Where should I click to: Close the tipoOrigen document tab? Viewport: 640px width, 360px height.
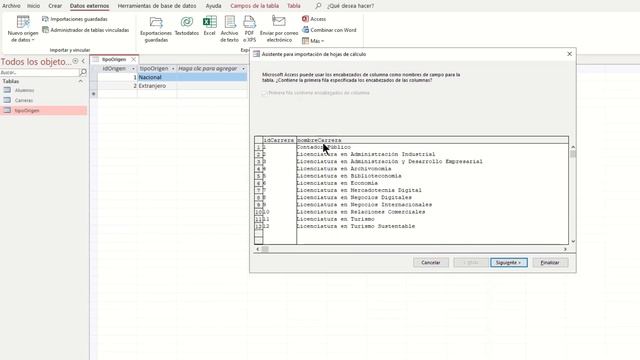coord(133,59)
